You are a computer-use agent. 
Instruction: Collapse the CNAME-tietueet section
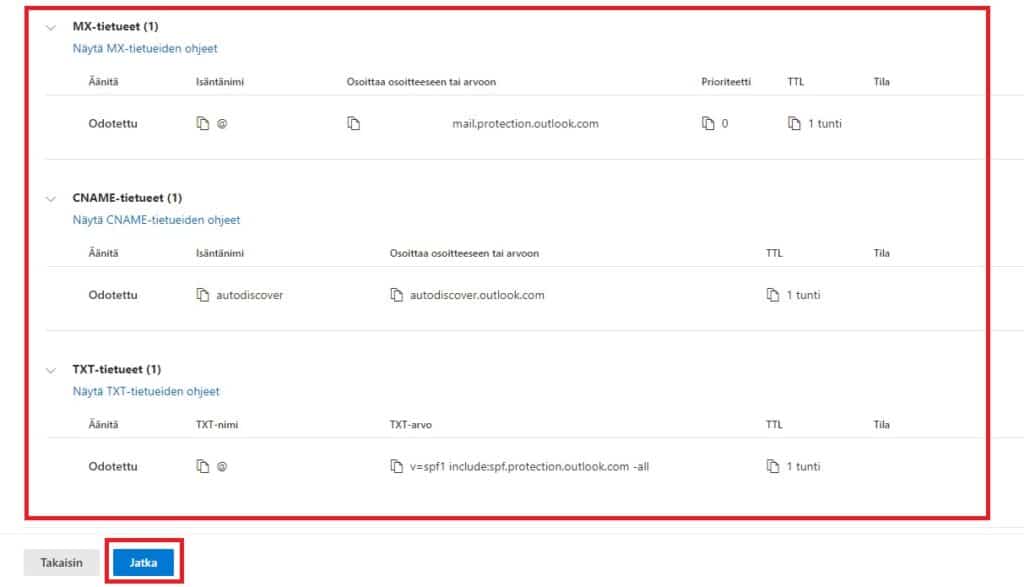pyautogui.click(x=51, y=199)
